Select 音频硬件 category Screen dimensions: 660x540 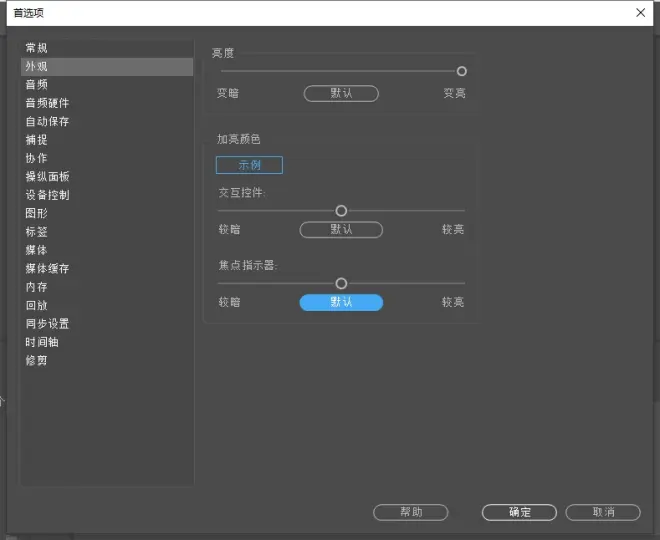point(47,103)
